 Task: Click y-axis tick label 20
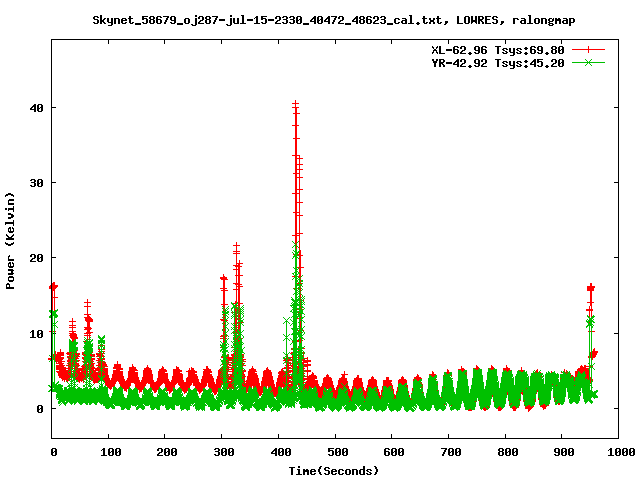point(37,258)
